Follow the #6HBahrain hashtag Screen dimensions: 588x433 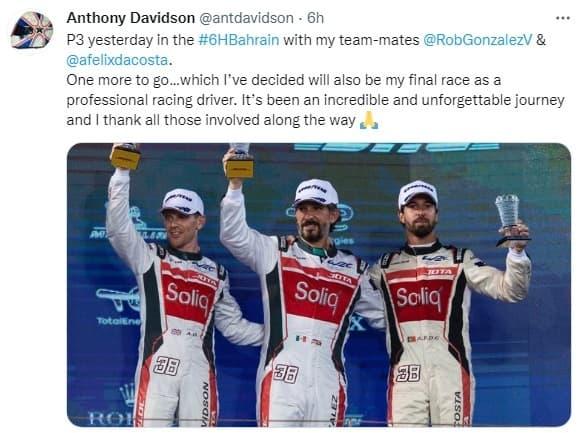click(x=238, y=40)
